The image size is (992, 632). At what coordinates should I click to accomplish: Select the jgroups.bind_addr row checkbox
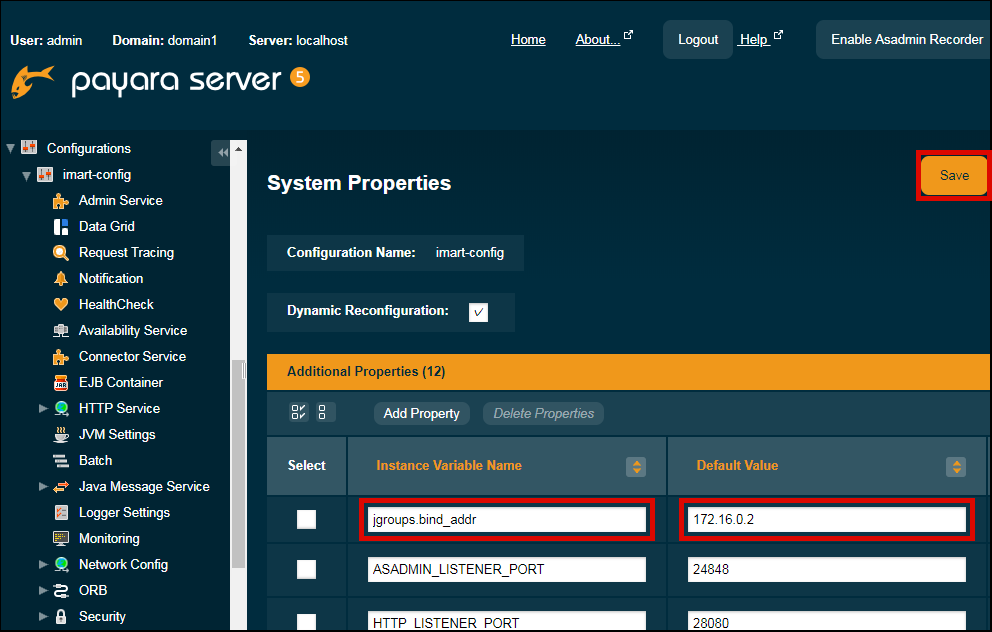point(306,519)
